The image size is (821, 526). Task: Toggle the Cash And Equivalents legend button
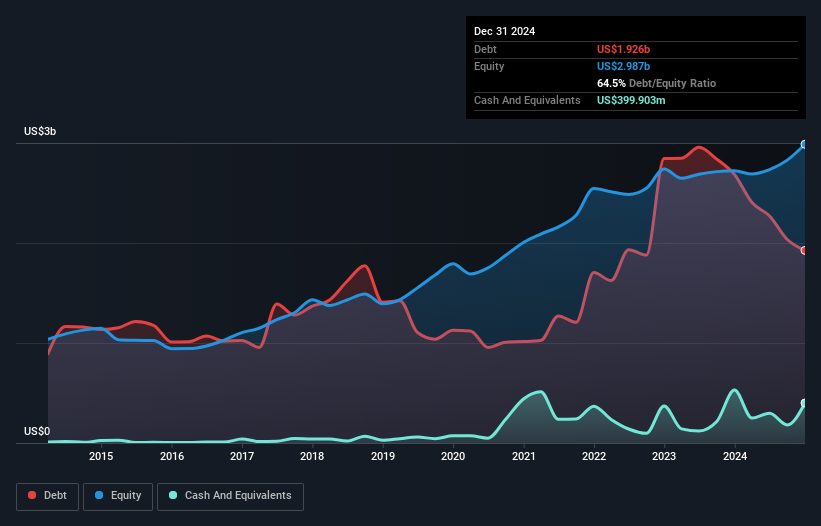coord(230,496)
